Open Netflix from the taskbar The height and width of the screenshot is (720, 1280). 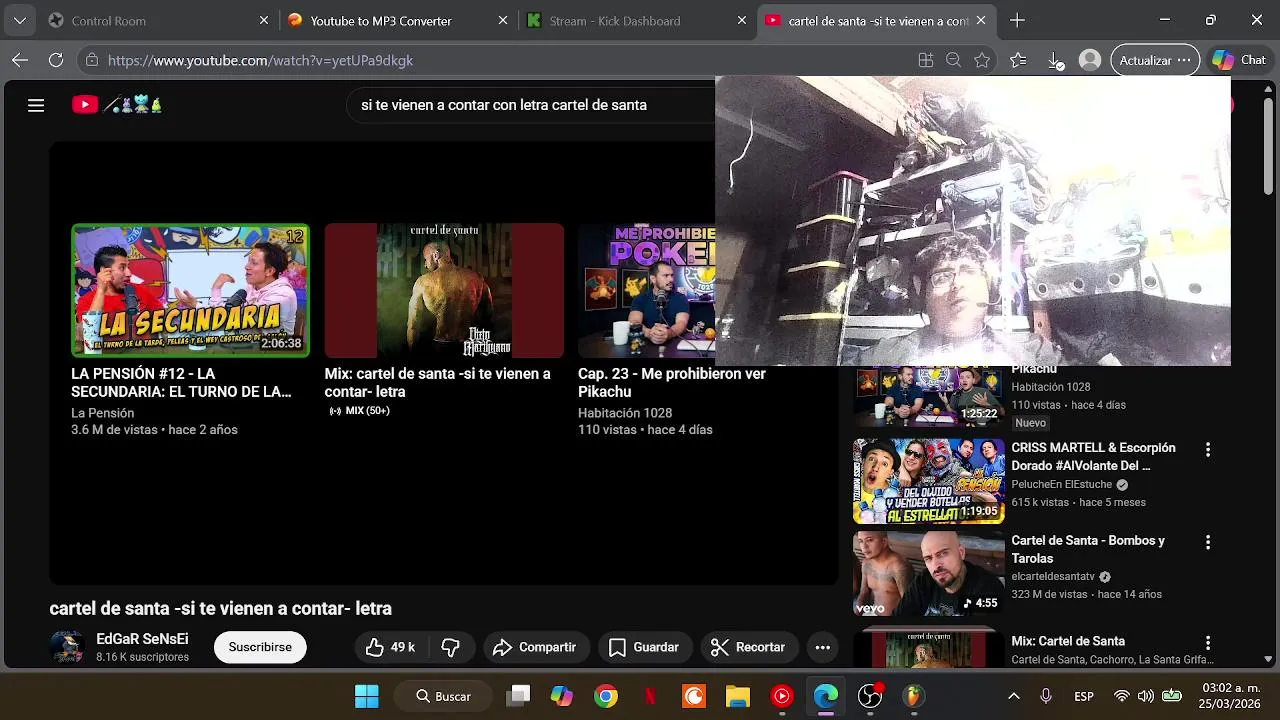click(650, 696)
